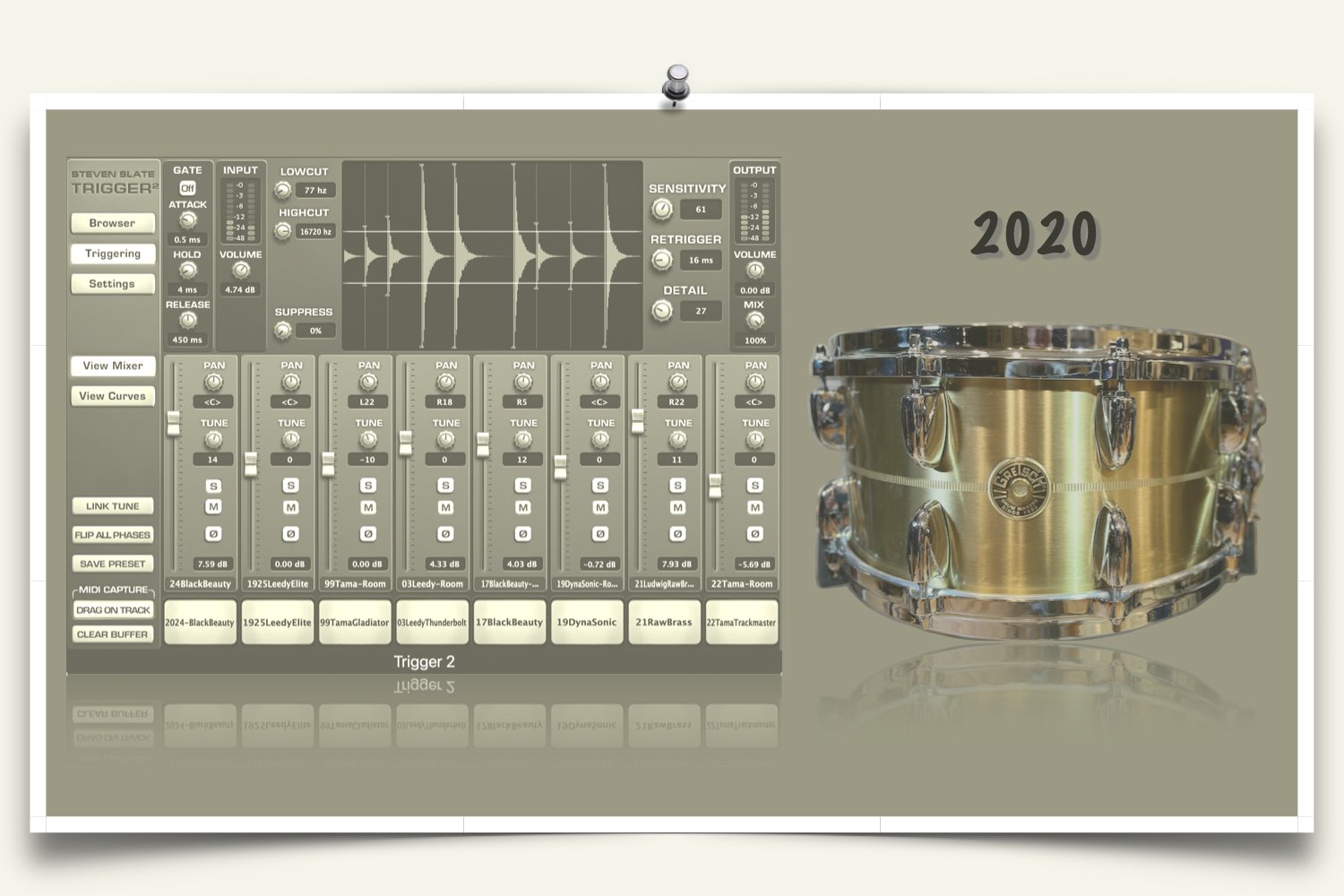Click the 99Tama-Room channel fader handle
1344x896 pixels.
click(329, 464)
